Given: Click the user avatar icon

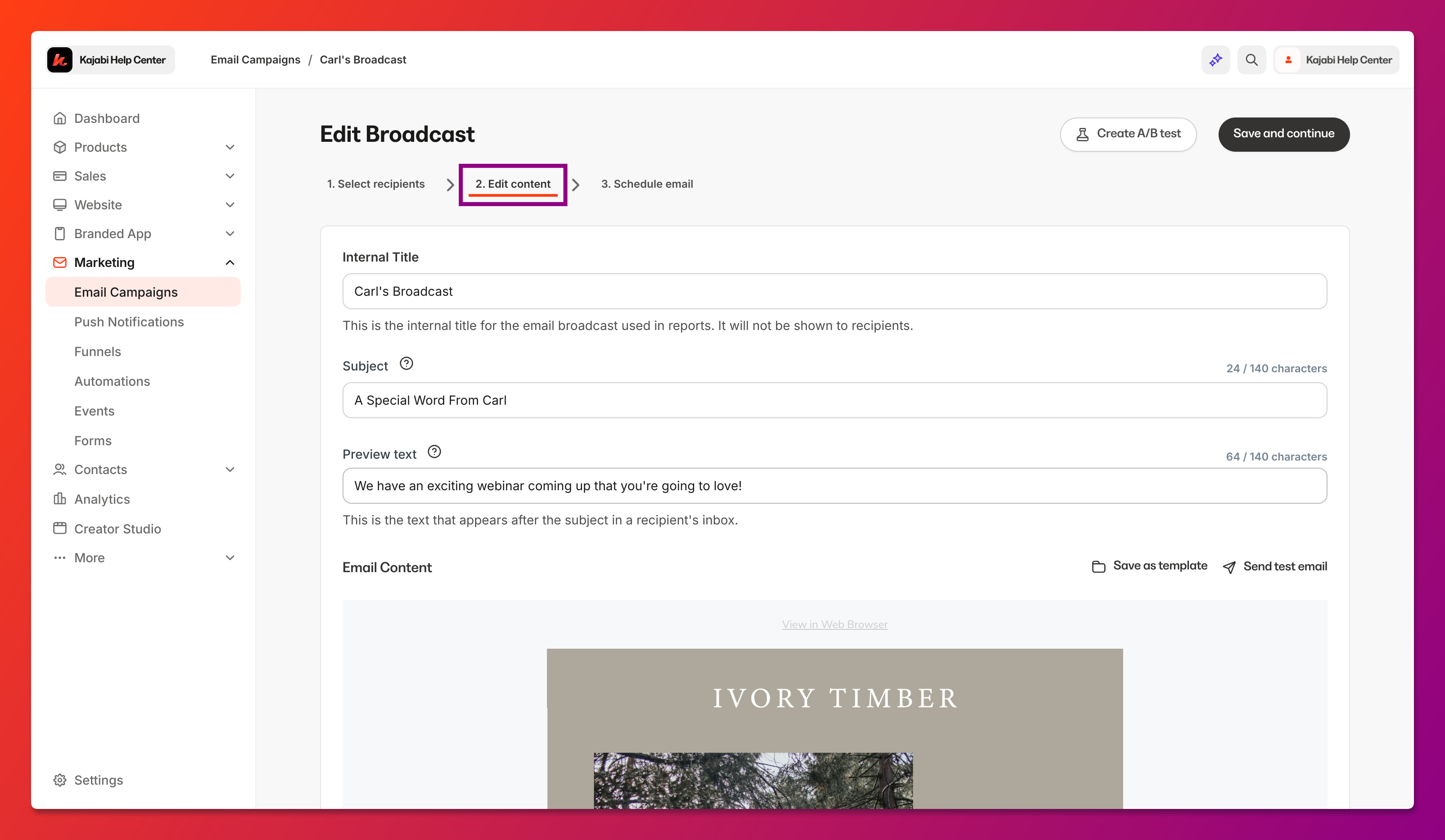Looking at the screenshot, I should click(1288, 59).
